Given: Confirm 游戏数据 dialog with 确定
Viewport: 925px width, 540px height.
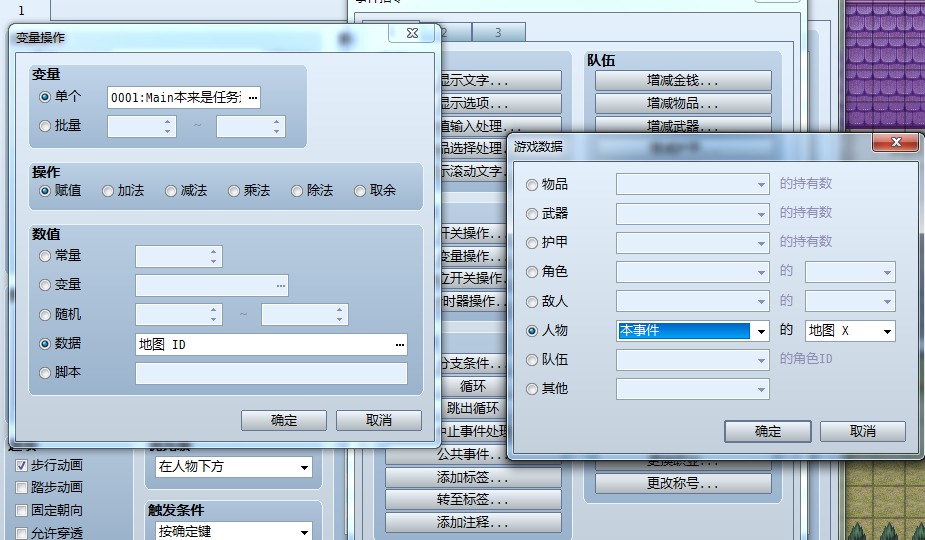Looking at the screenshot, I should click(767, 431).
